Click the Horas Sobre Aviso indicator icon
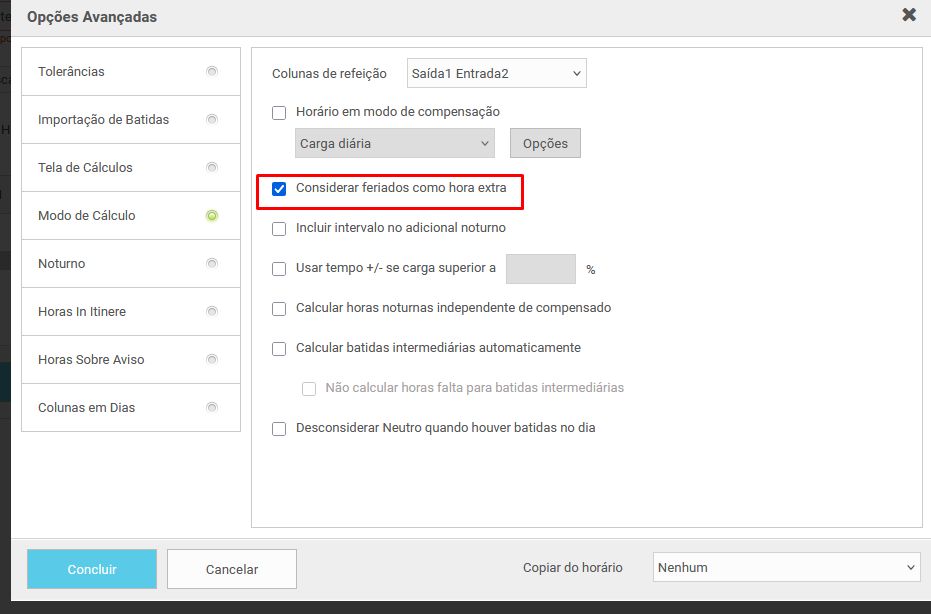This screenshot has width=931, height=614. click(x=211, y=359)
